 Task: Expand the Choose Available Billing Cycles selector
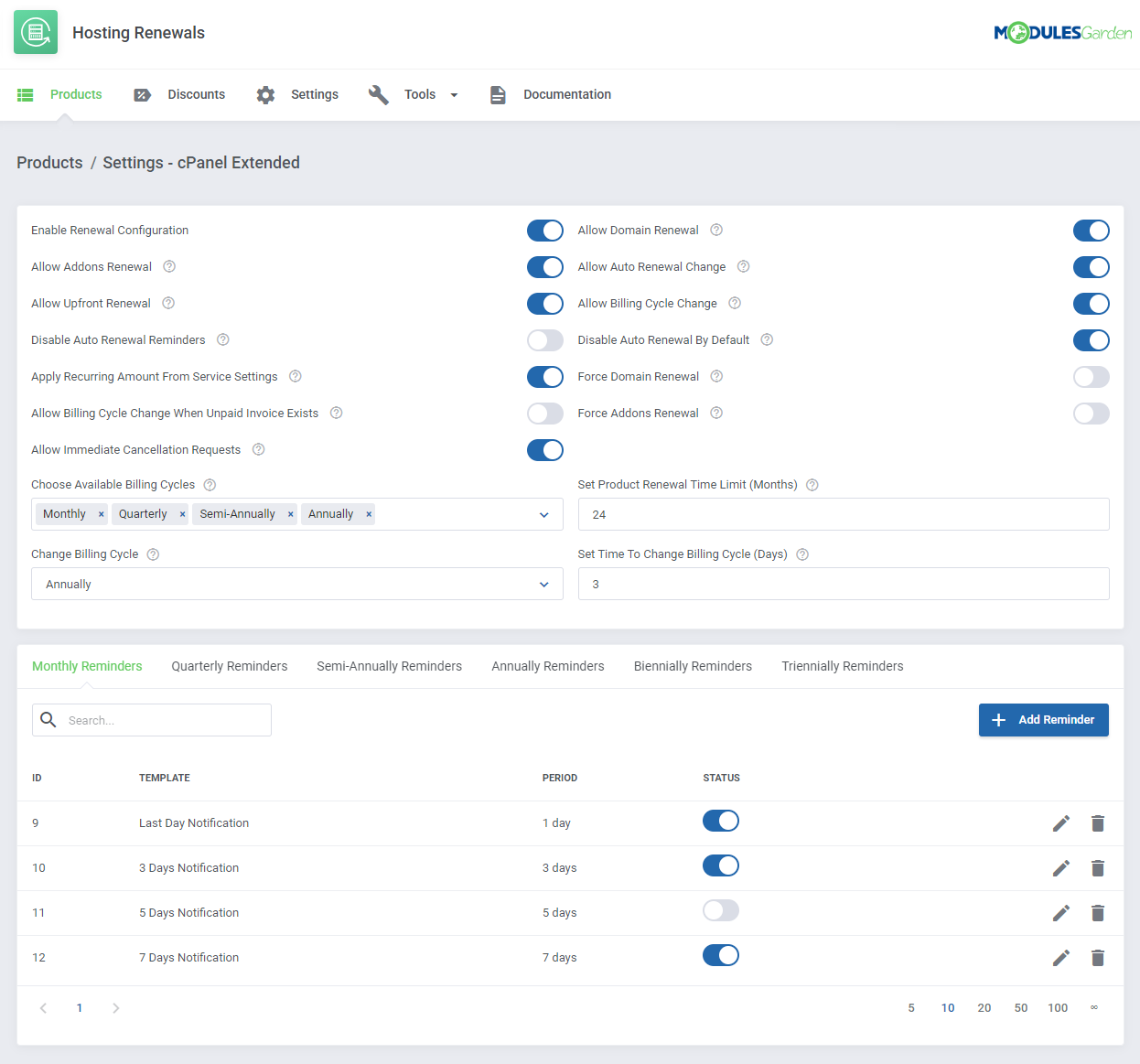[x=543, y=513]
